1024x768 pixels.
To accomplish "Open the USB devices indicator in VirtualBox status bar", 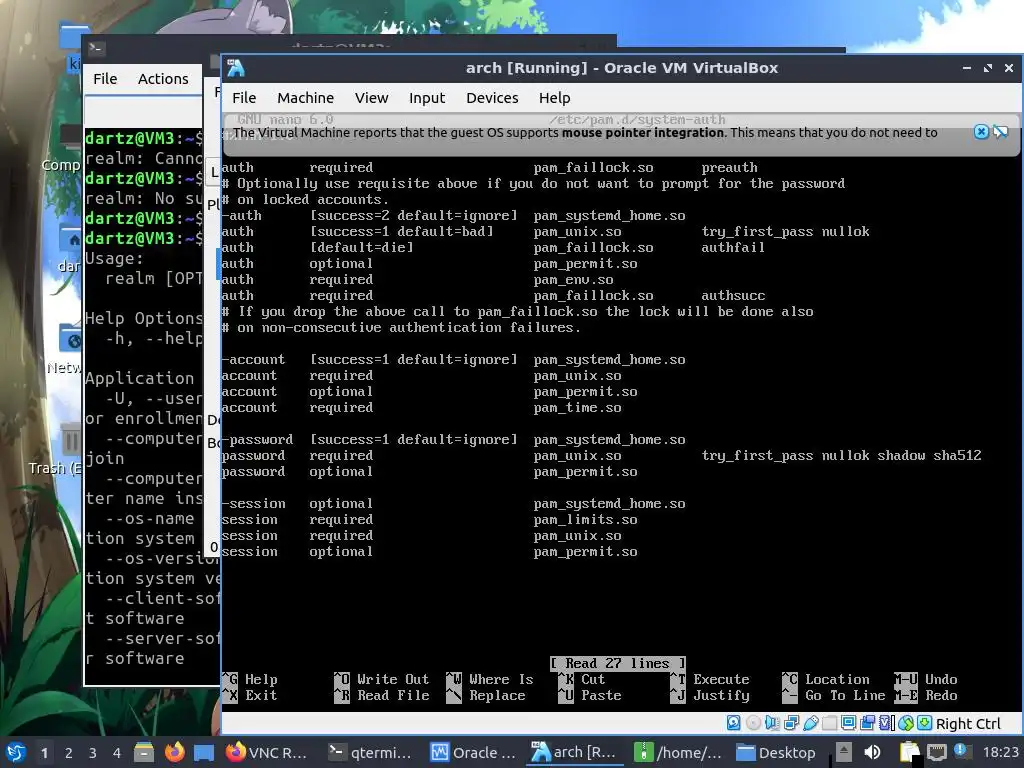I will point(810,723).
